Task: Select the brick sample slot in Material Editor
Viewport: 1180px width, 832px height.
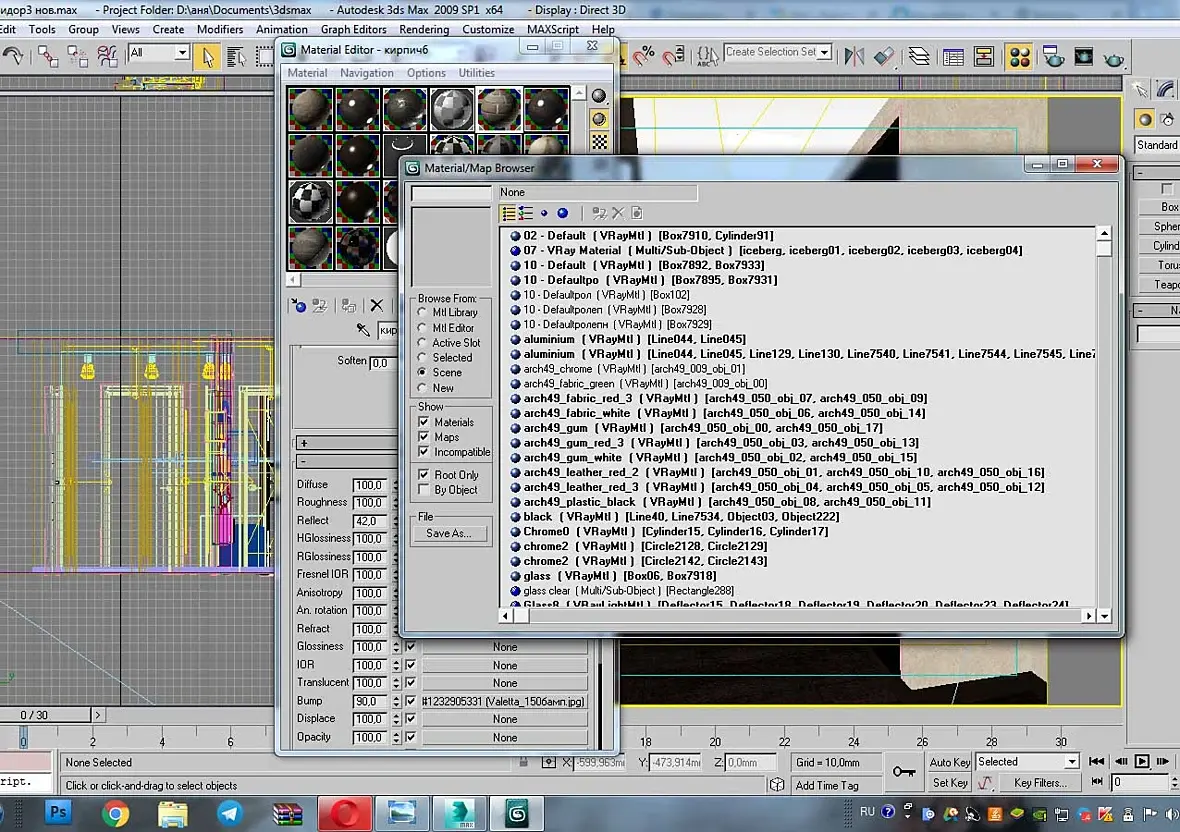Action: (498, 110)
